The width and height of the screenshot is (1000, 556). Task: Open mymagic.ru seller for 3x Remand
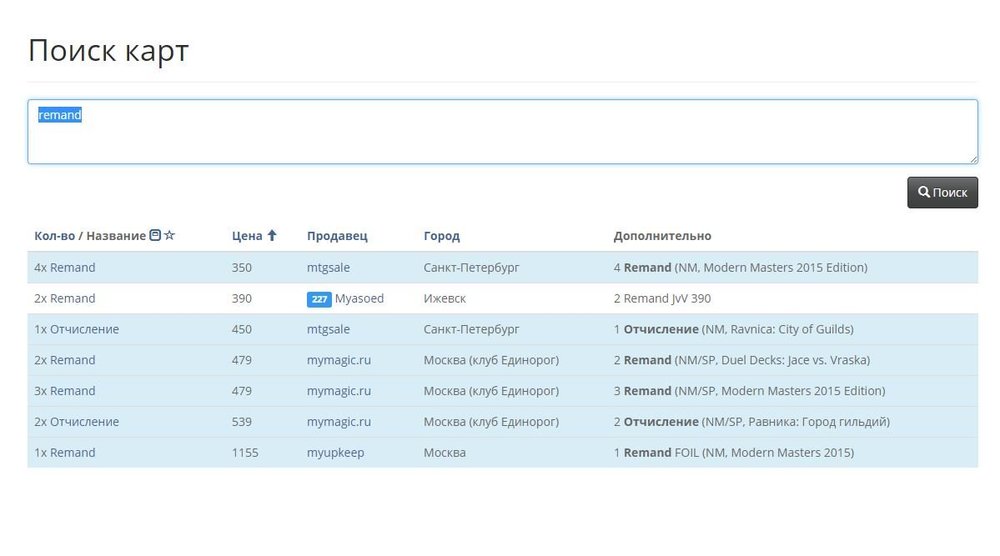tap(338, 391)
